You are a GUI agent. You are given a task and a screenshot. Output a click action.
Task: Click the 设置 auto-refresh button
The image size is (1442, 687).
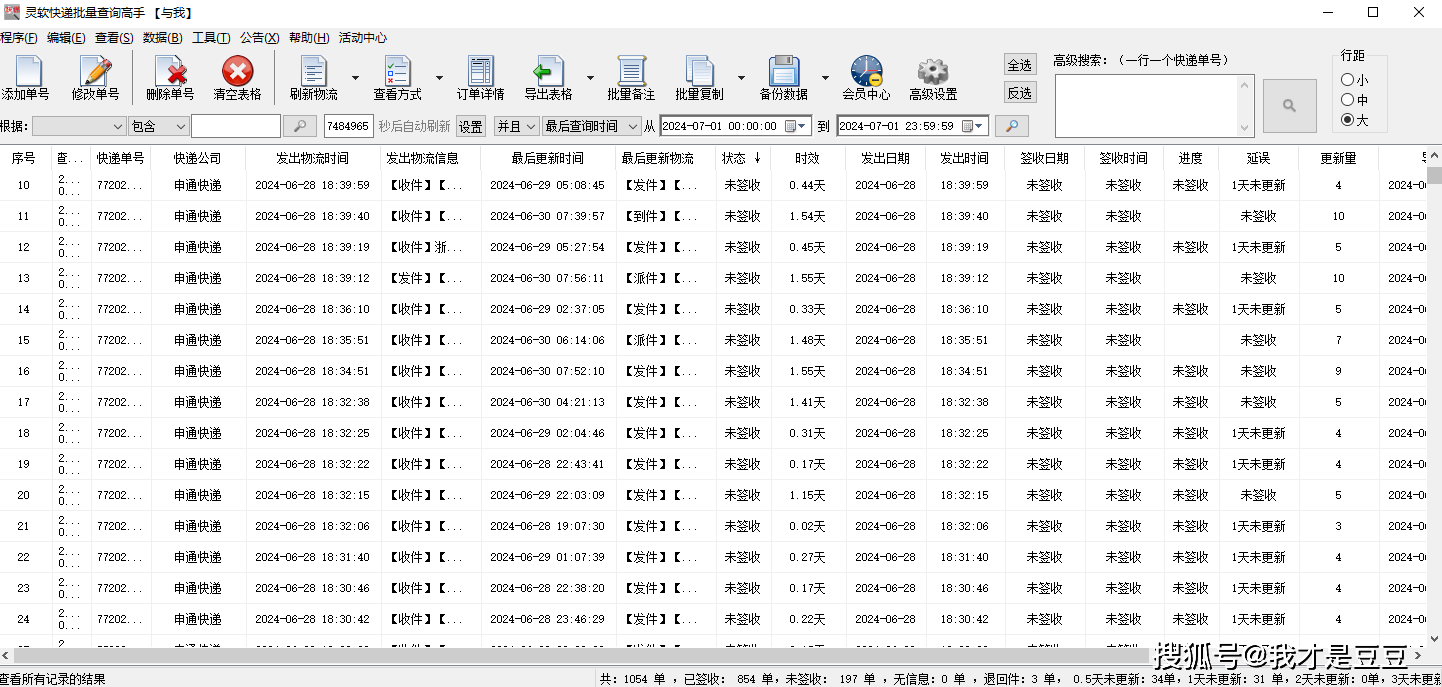click(471, 127)
